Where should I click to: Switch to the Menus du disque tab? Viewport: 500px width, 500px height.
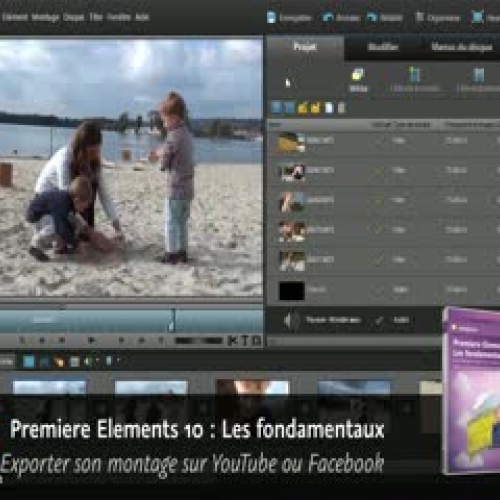tap(462, 47)
